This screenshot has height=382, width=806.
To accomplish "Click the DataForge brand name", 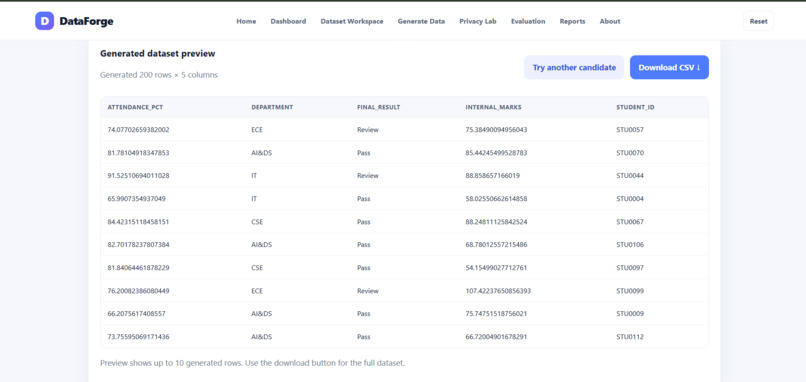I will (x=86, y=21).
